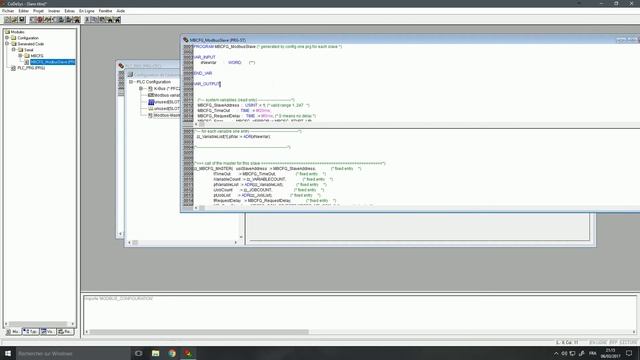Switch to the Modules (POUs) bottom tab

[x=13, y=332]
